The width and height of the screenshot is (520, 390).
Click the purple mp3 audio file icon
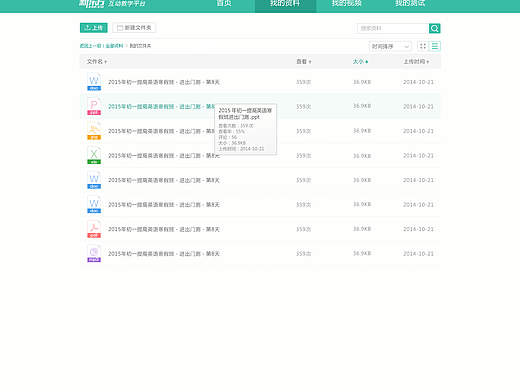pyautogui.click(x=94, y=254)
